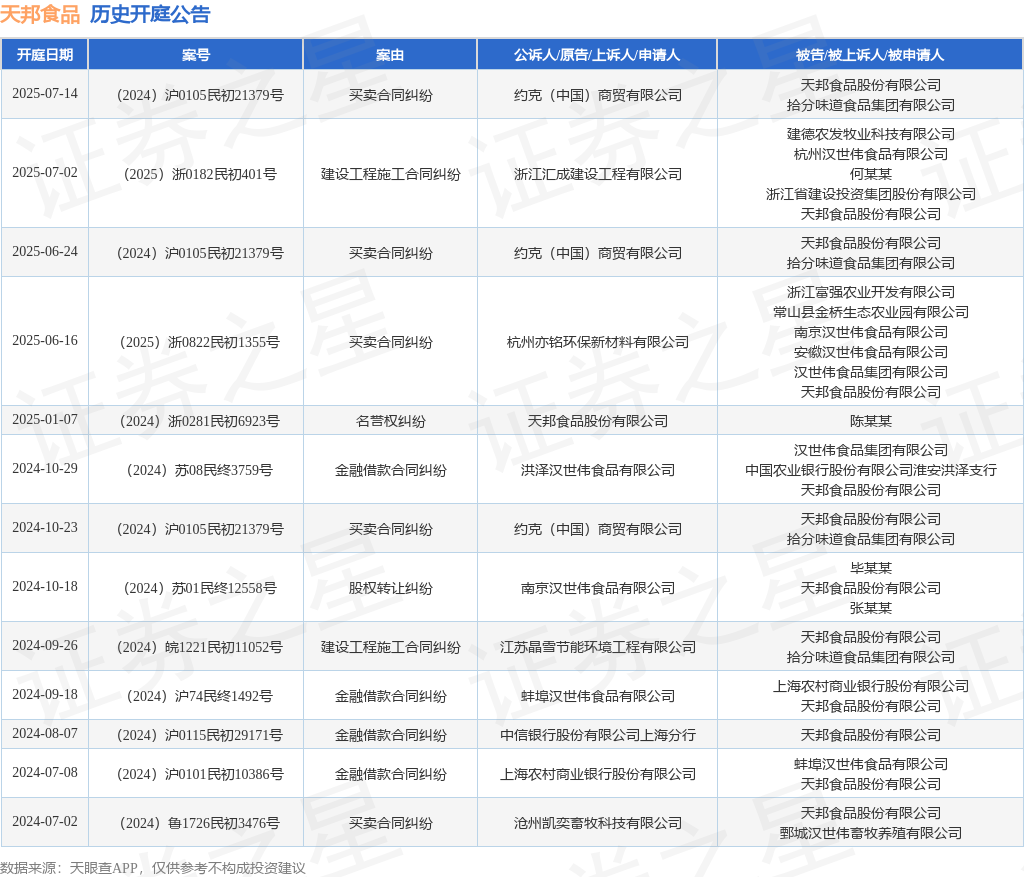Click defendant 张某某
Screen dimensions: 1024x877
pyautogui.click(x=871, y=608)
